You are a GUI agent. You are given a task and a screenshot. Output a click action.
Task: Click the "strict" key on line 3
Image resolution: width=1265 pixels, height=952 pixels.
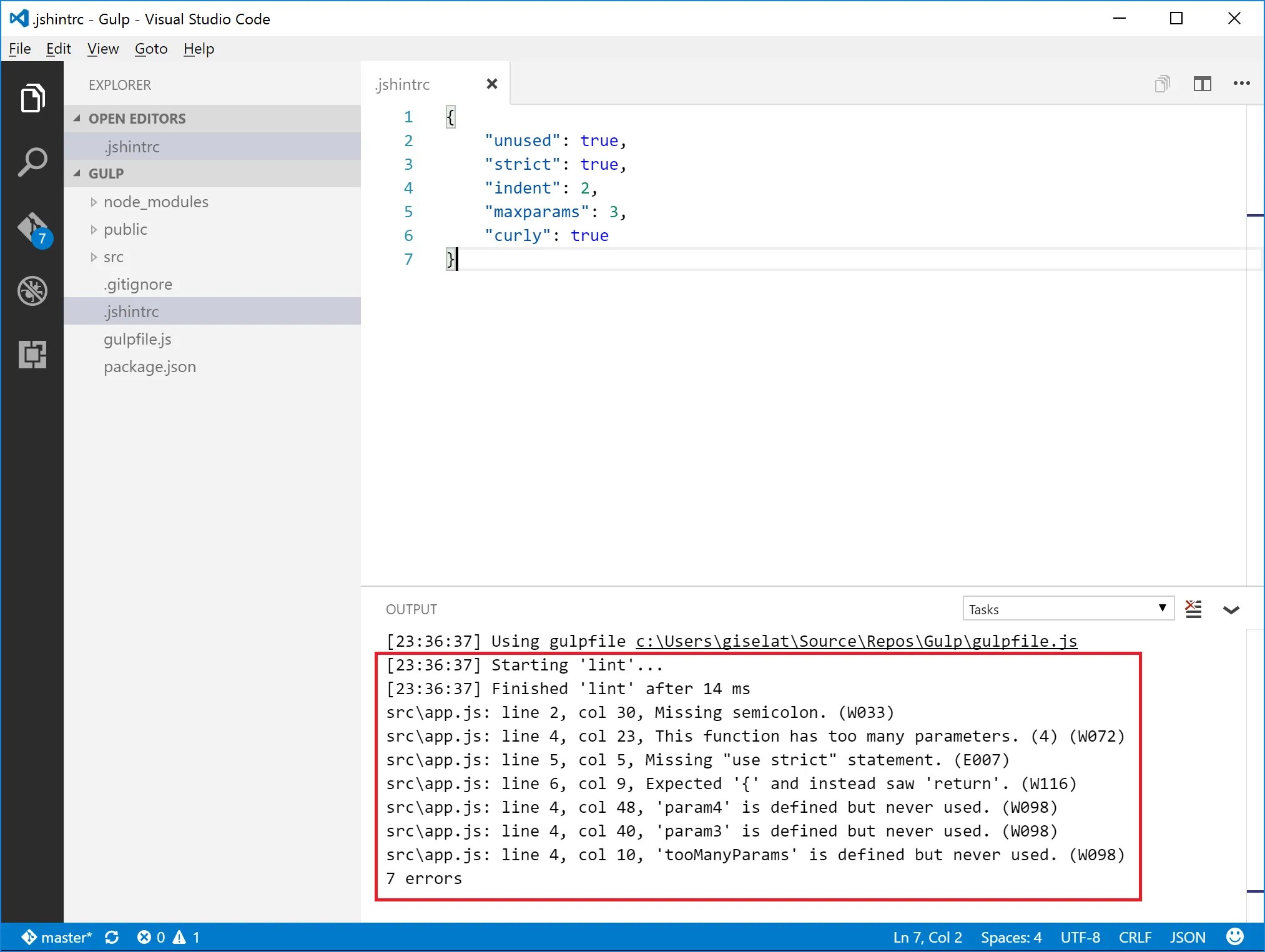pos(523,164)
